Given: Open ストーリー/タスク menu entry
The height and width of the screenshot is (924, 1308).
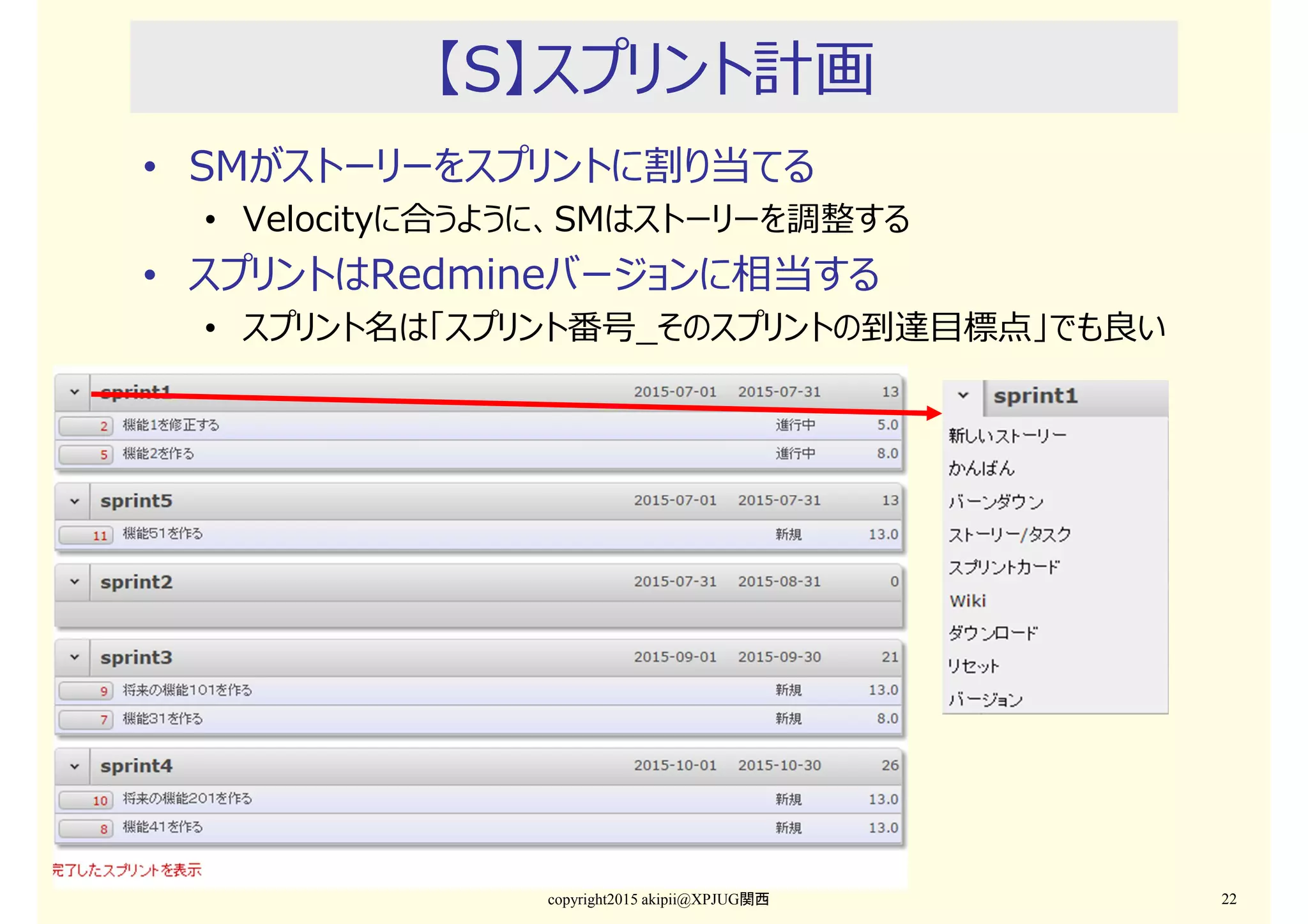Looking at the screenshot, I should tap(1009, 534).
